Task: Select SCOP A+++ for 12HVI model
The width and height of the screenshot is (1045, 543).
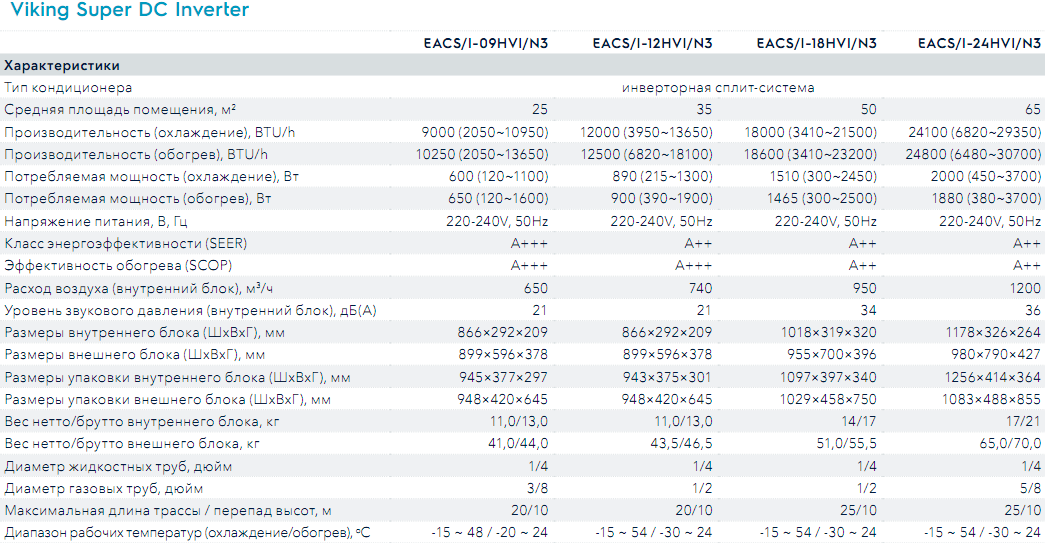Action: [x=694, y=265]
